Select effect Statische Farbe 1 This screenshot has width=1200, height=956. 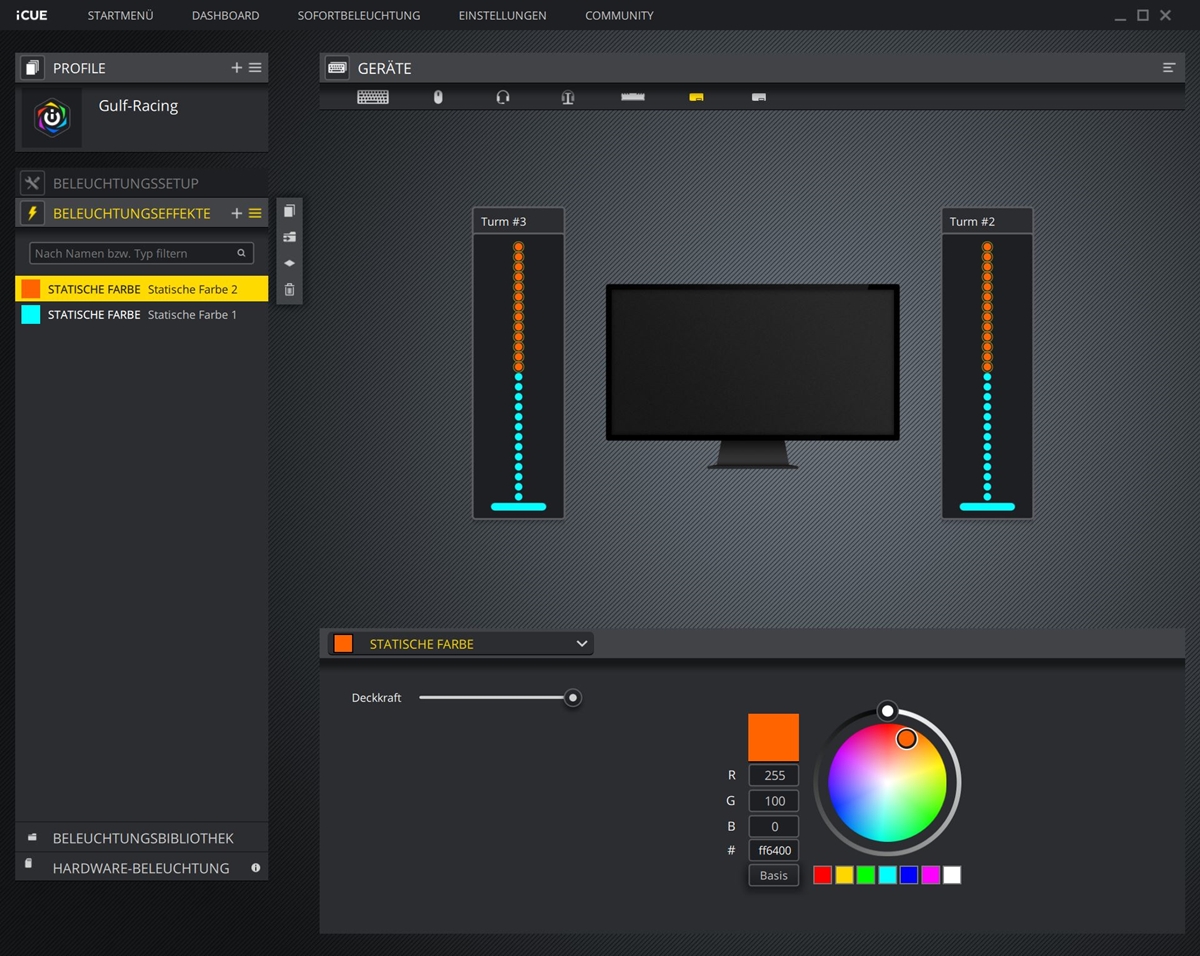142,315
